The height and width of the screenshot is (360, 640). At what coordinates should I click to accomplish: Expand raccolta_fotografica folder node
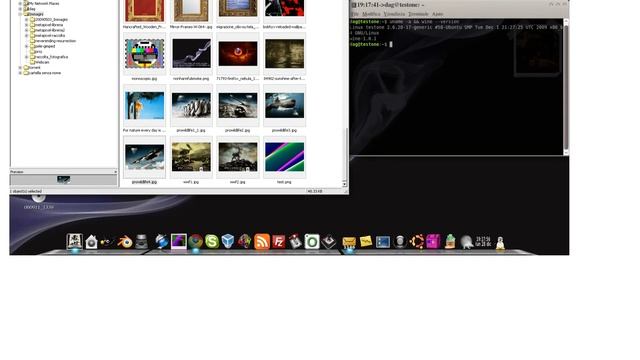tap(27, 57)
